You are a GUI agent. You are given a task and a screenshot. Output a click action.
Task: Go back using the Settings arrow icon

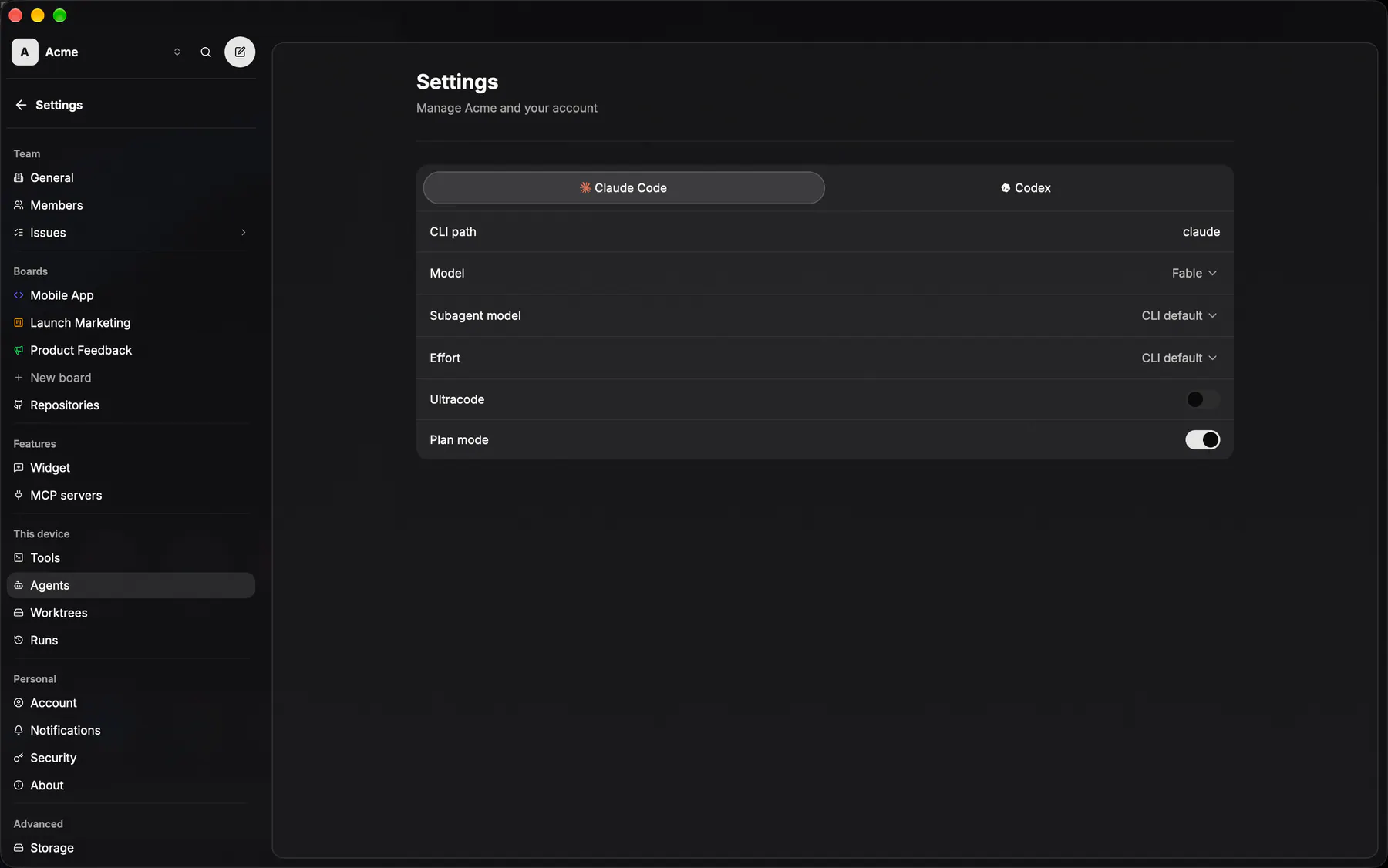(21, 105)
